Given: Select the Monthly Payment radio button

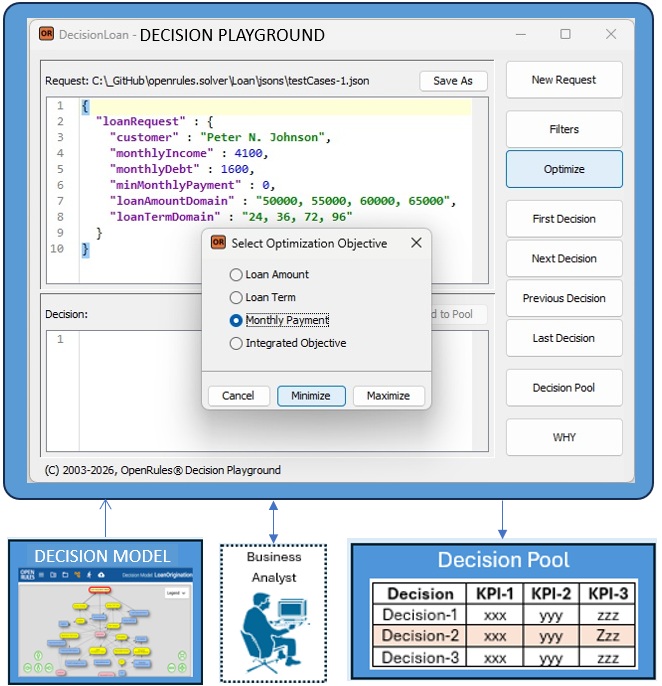Looking at the screenshot, I should [236, 320].
